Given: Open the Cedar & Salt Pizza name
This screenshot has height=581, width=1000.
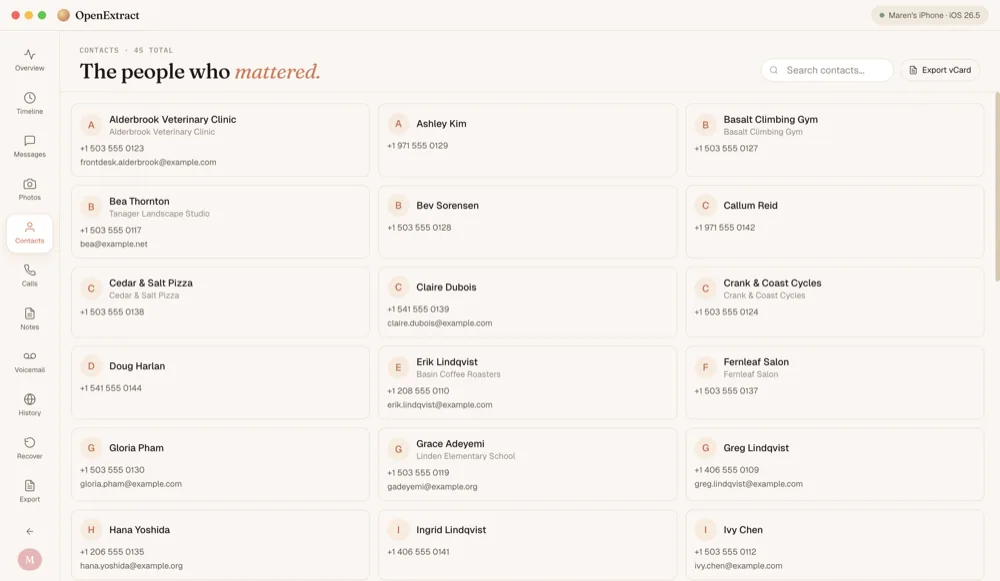Looking at the screenshot, I should [x=151, y=283].
